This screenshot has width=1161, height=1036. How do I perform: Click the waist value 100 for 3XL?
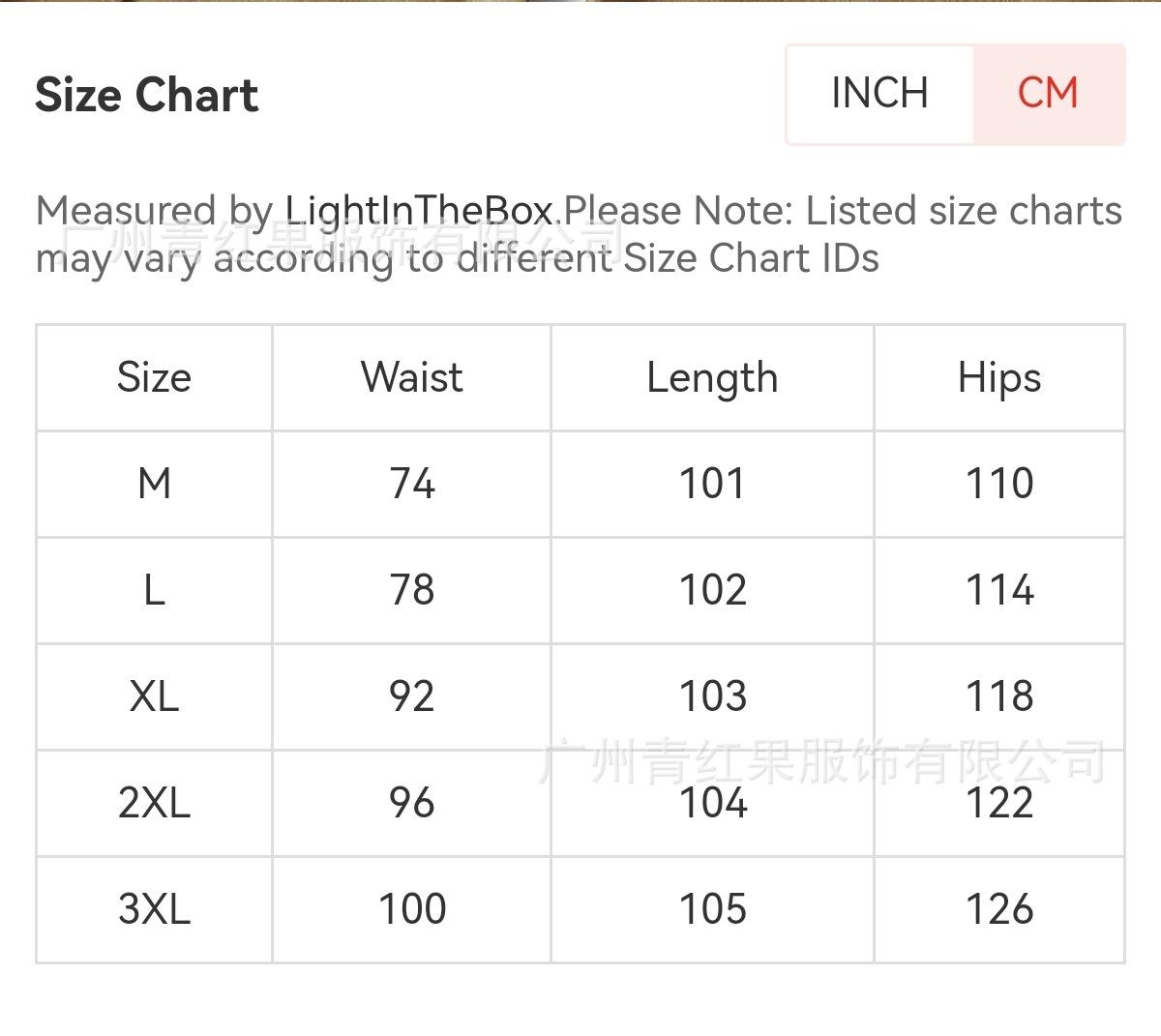coord(412,909)
